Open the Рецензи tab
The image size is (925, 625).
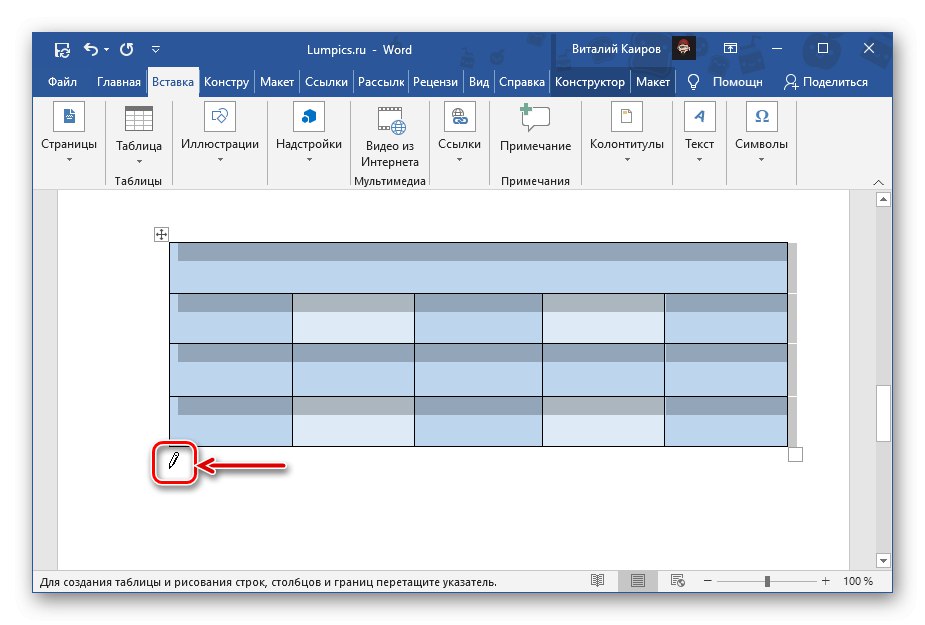[435, 82]
